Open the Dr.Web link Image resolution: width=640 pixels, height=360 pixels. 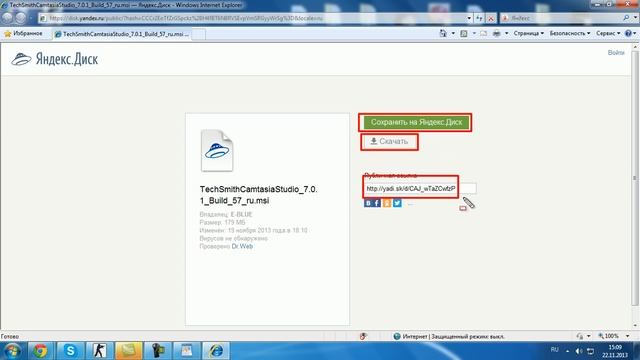point(242,246)
